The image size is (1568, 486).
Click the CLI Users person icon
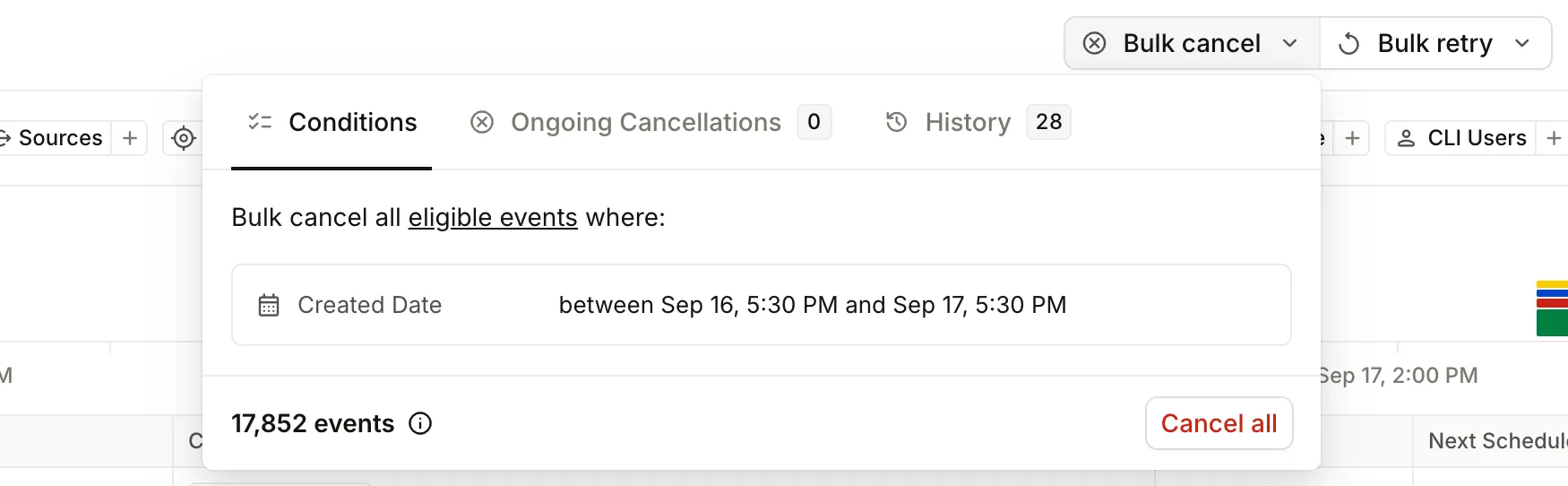click(1406, 138)
